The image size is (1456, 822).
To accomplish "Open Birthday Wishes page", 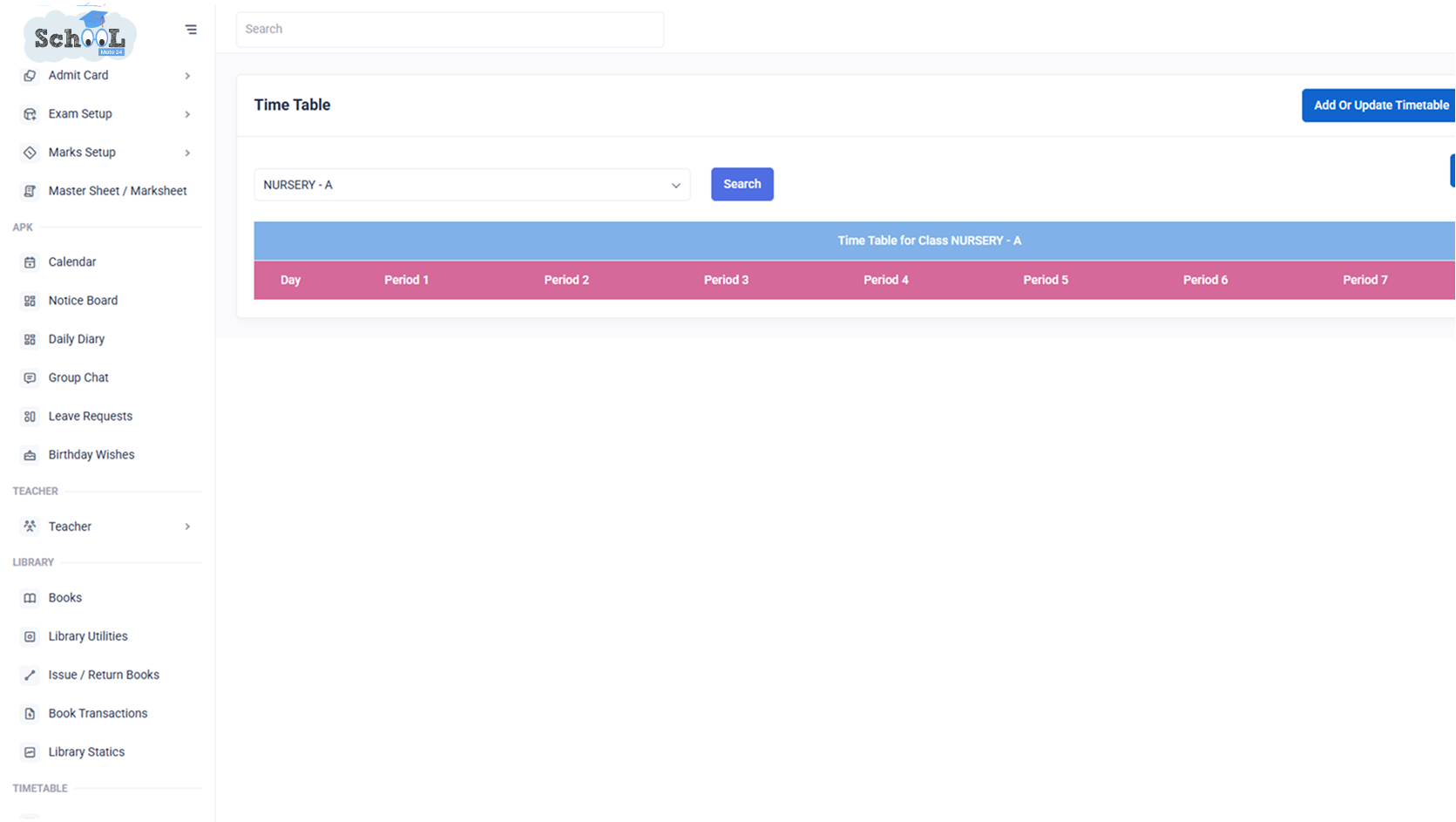I will pyautogui.click(x=91, y=454).
